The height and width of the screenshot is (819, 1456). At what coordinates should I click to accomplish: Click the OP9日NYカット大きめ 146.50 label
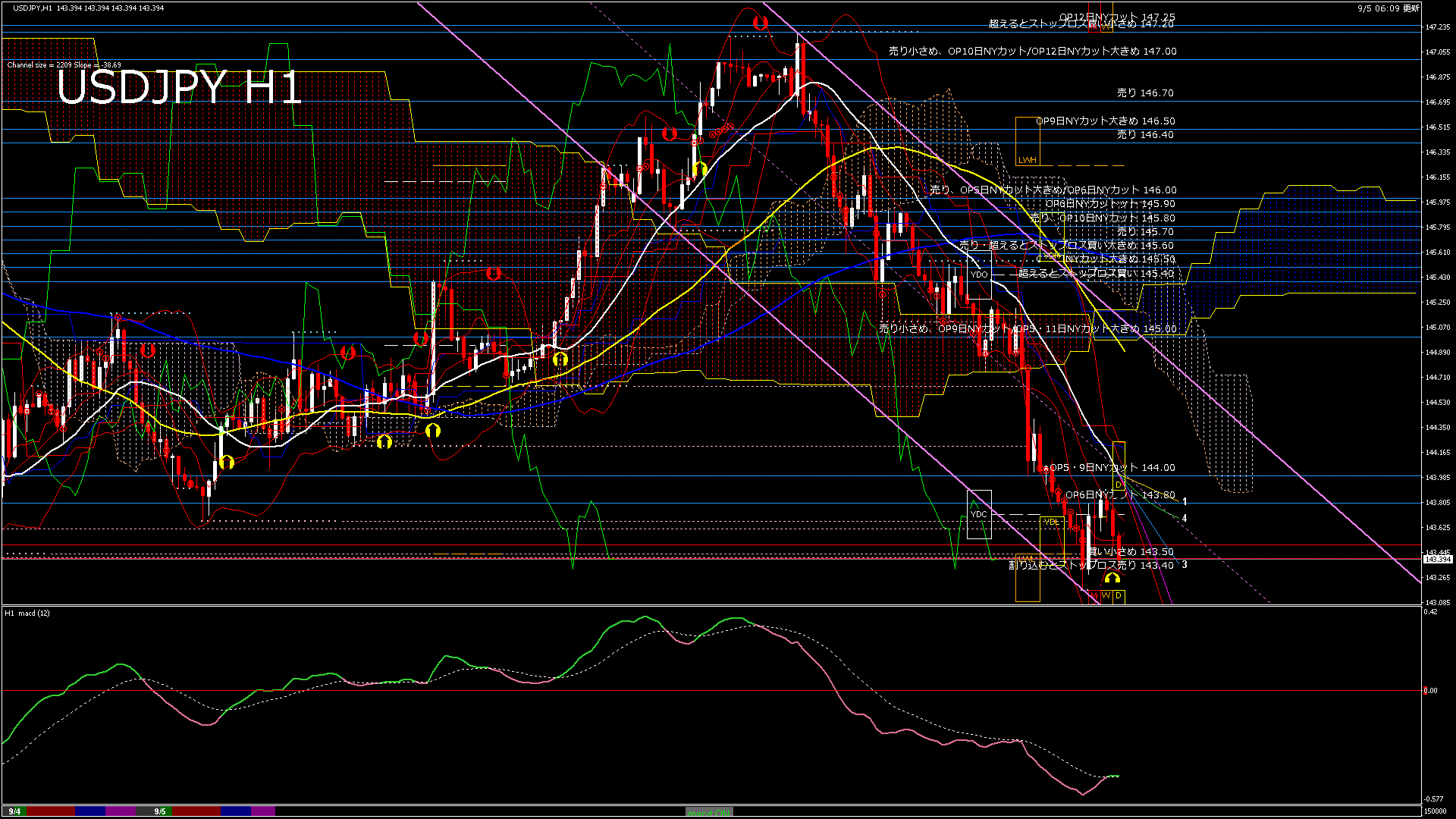point(1106,121)
